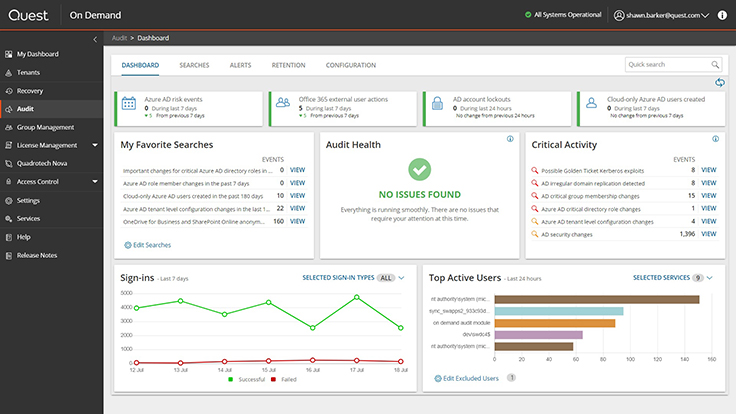Viewport: 736px width, 414px height.
Task: Click the Access Control lock icon
Action: (8, 182)
